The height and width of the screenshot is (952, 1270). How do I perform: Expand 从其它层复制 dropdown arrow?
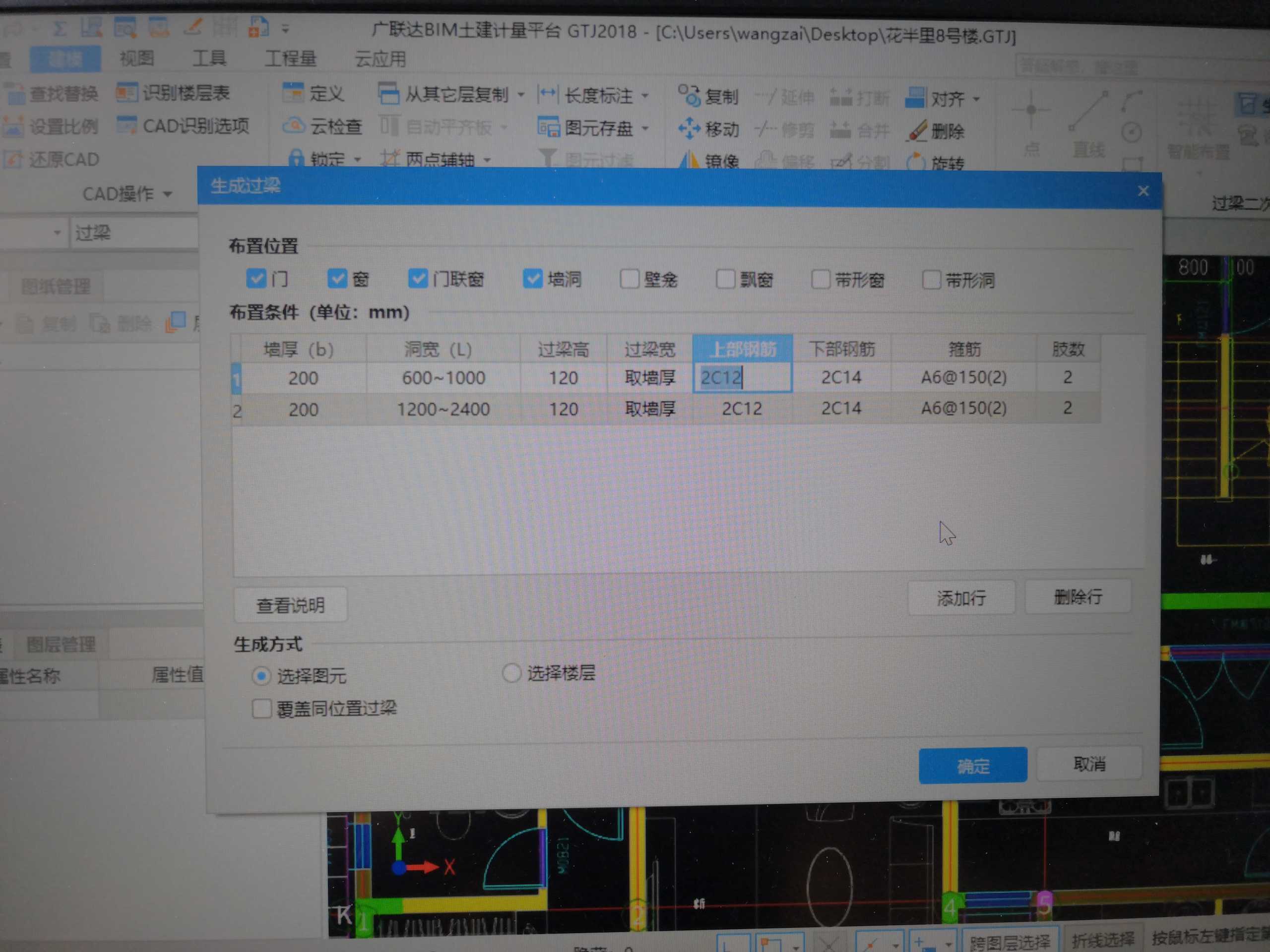click(x=521, y=95)
